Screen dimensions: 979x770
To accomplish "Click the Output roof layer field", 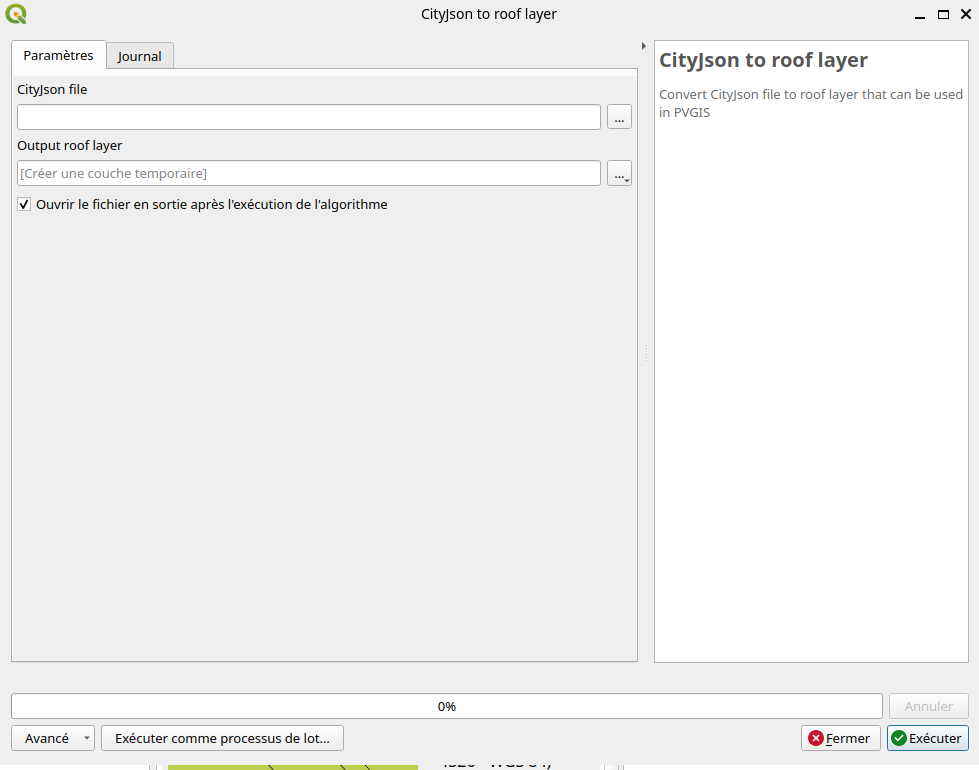I will pos(309,173).
